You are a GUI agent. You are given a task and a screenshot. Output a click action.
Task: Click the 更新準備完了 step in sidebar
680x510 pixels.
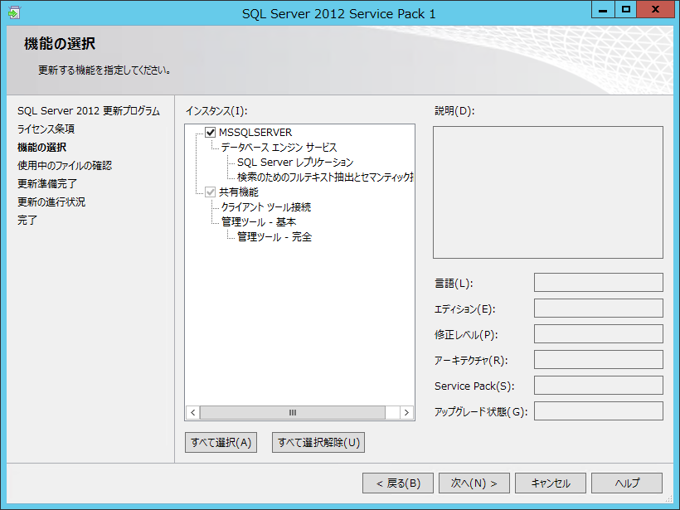click(47, 184)
